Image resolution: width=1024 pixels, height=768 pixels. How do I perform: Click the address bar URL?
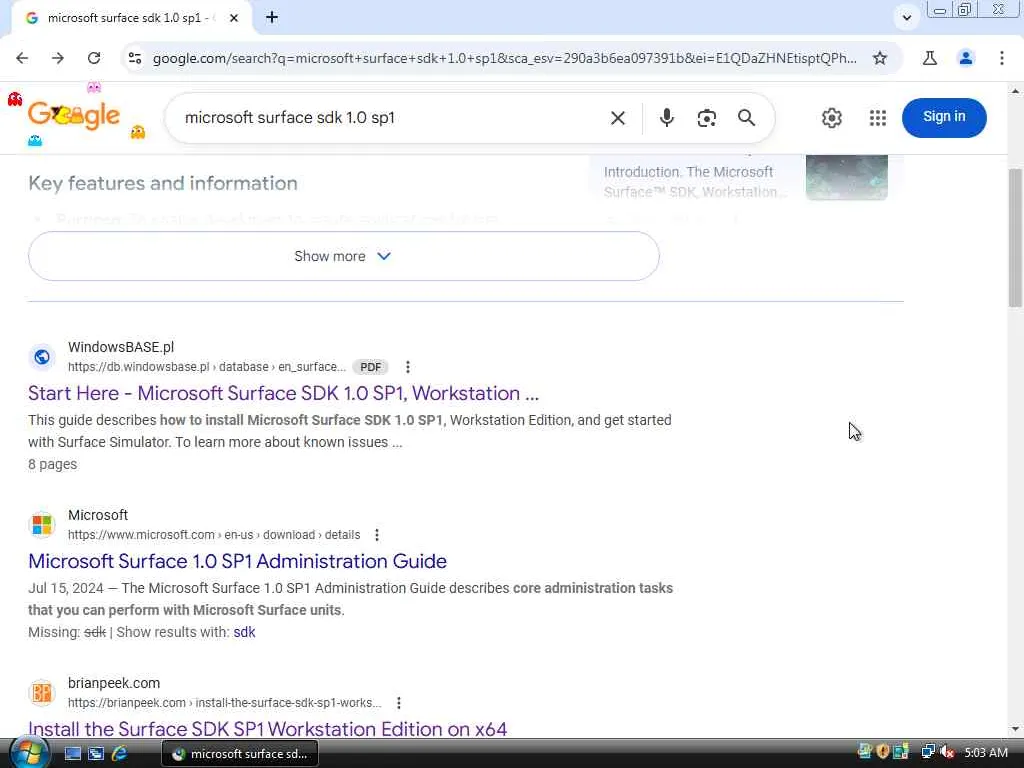coord(504,58)
